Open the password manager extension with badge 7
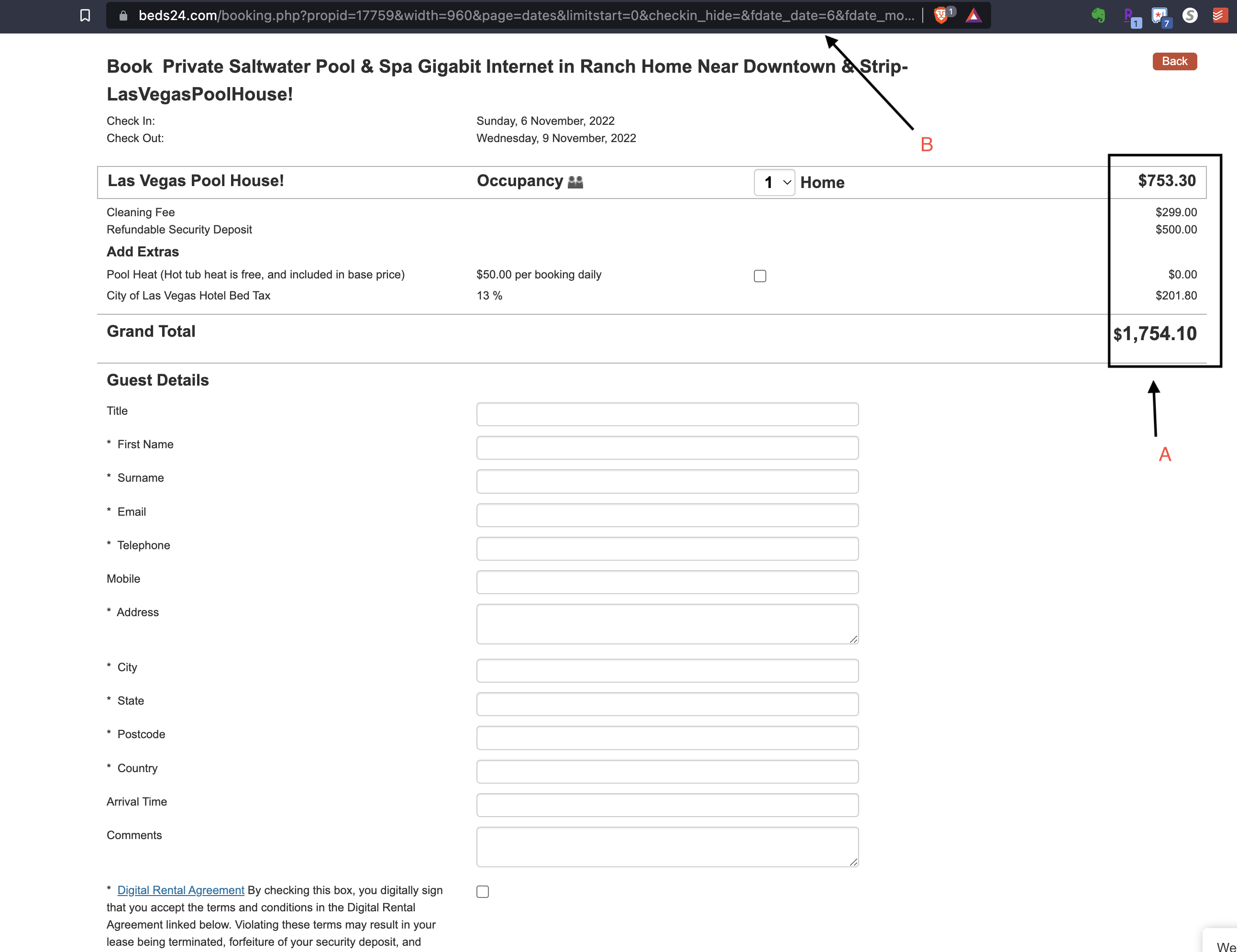The height and width of the screenshot is (952, 1237). [1160, 16]
